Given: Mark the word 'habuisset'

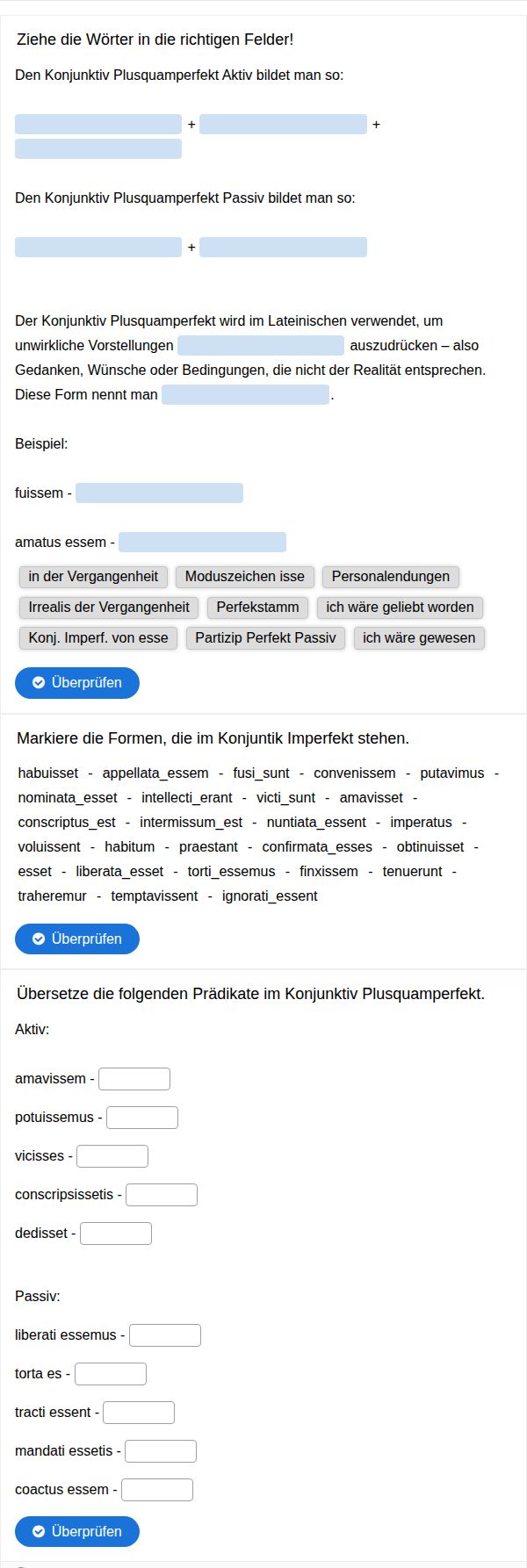Looking at the screenshot, I should point(48,773).
